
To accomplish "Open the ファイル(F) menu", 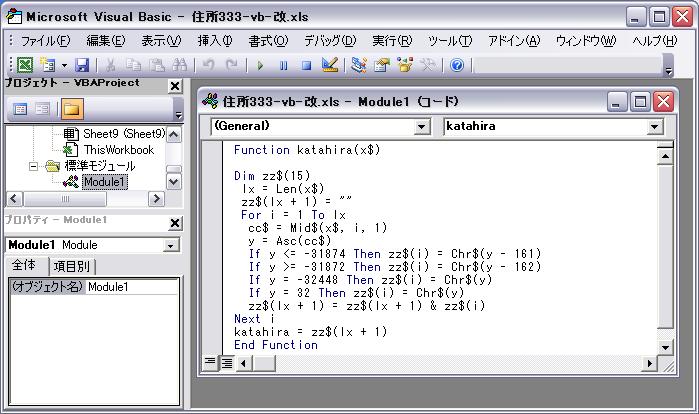I will pyautogui.click(x=45, y=41).
